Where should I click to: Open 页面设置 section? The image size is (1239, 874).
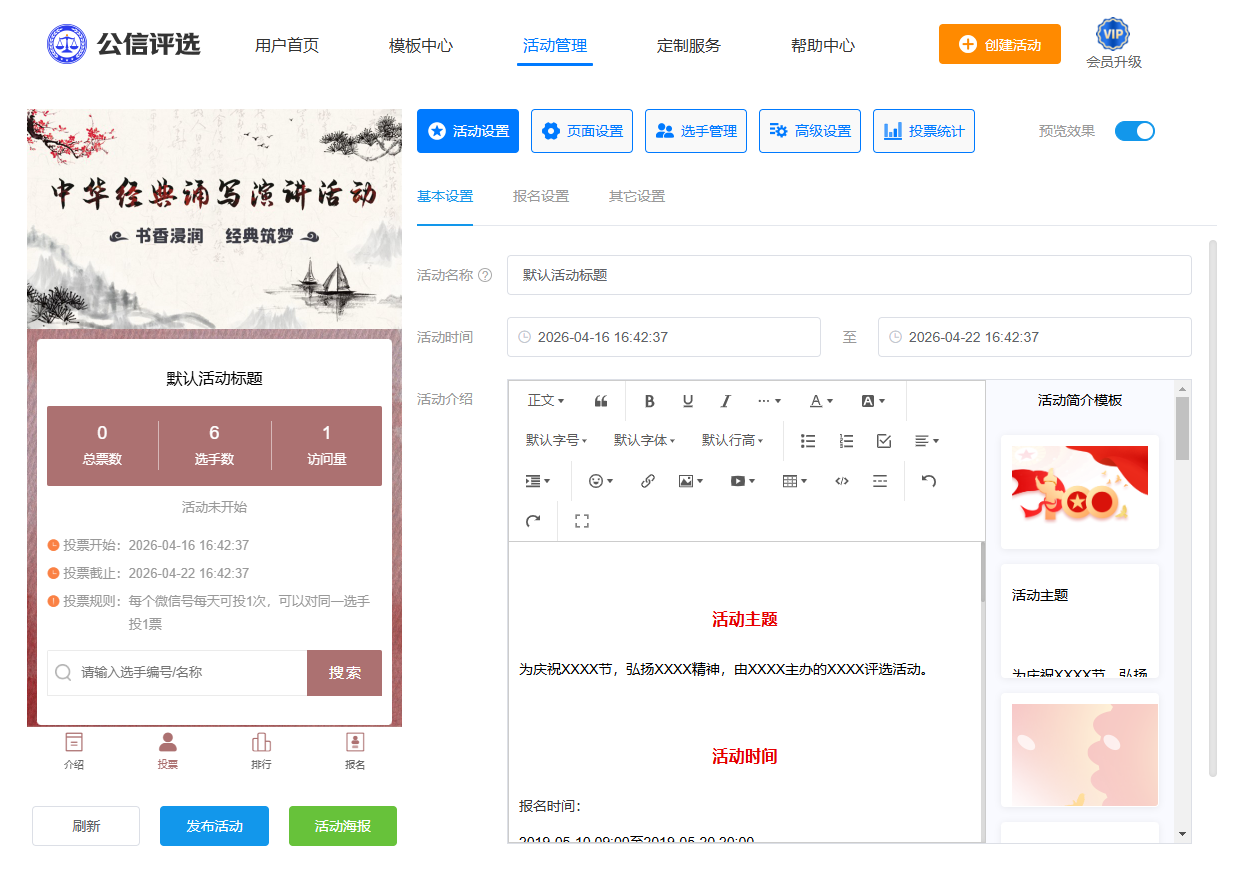pos(582,131)
